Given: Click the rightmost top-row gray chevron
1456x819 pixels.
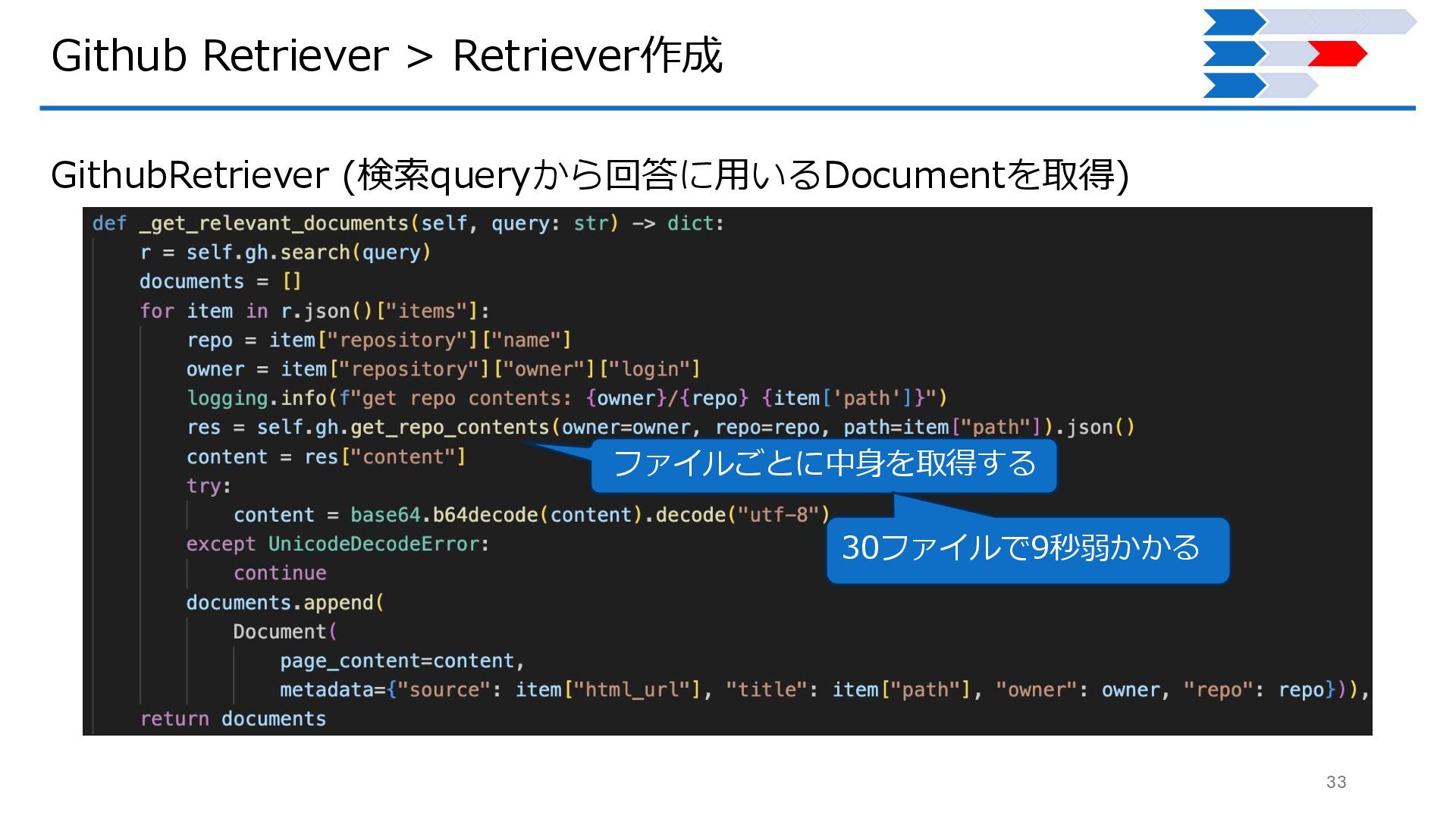Looking at the screenshot, I should coord(1392,22).
